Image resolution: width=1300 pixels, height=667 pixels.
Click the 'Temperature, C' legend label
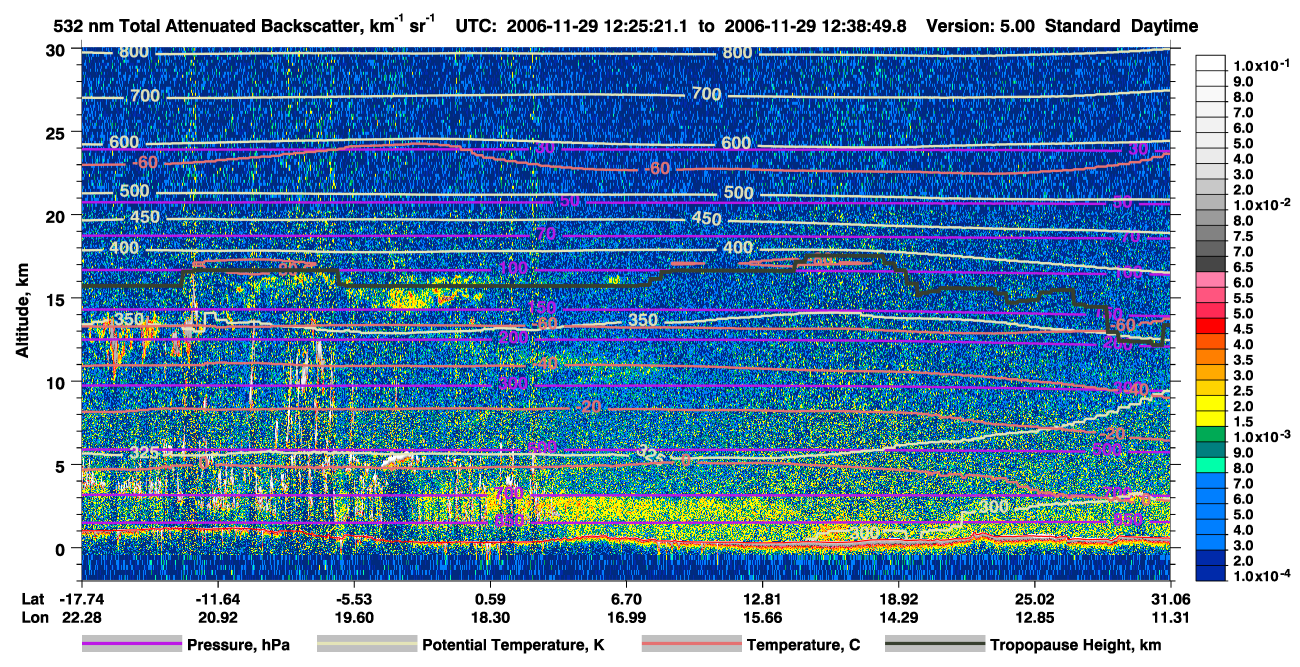[803, 646]
